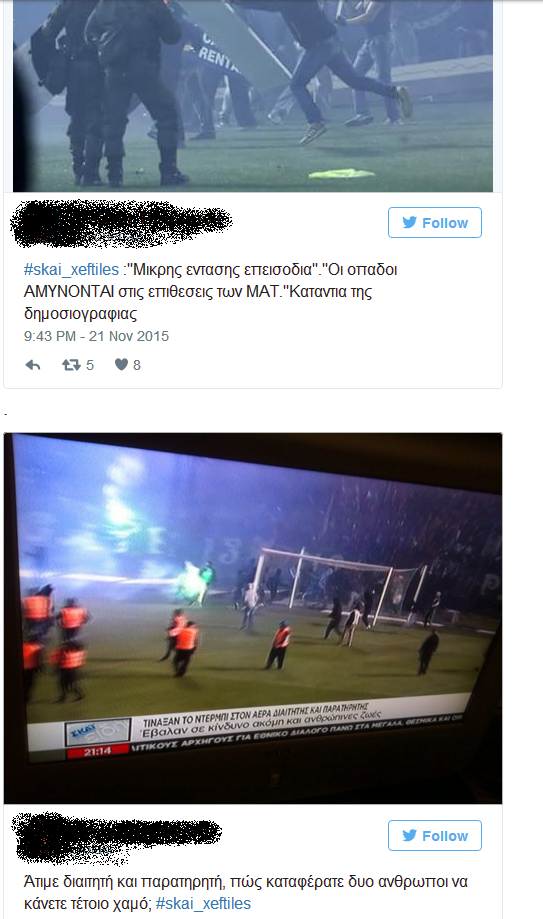Follow the author of the 'Άτιμε διαιτητή' tweet
Image resolution: width=543 pixels, height=919 pixels.
pyautogui.click(x=435, y=836)
